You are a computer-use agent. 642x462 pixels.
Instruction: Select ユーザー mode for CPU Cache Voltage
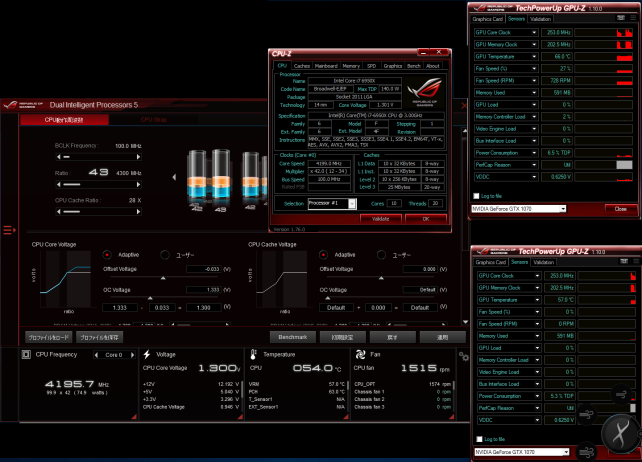381,255
